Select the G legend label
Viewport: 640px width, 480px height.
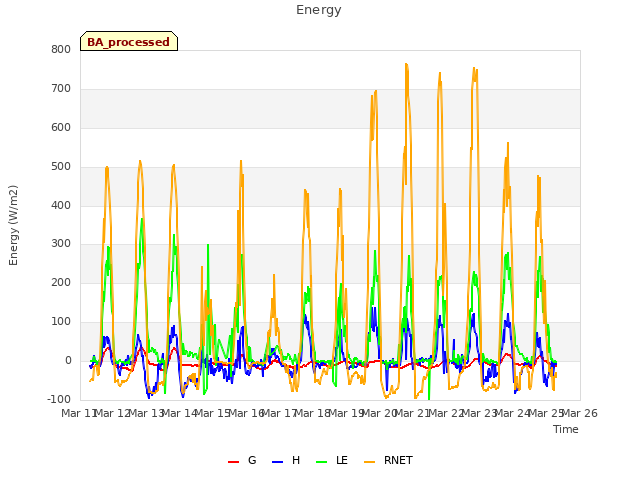(252, 460)
